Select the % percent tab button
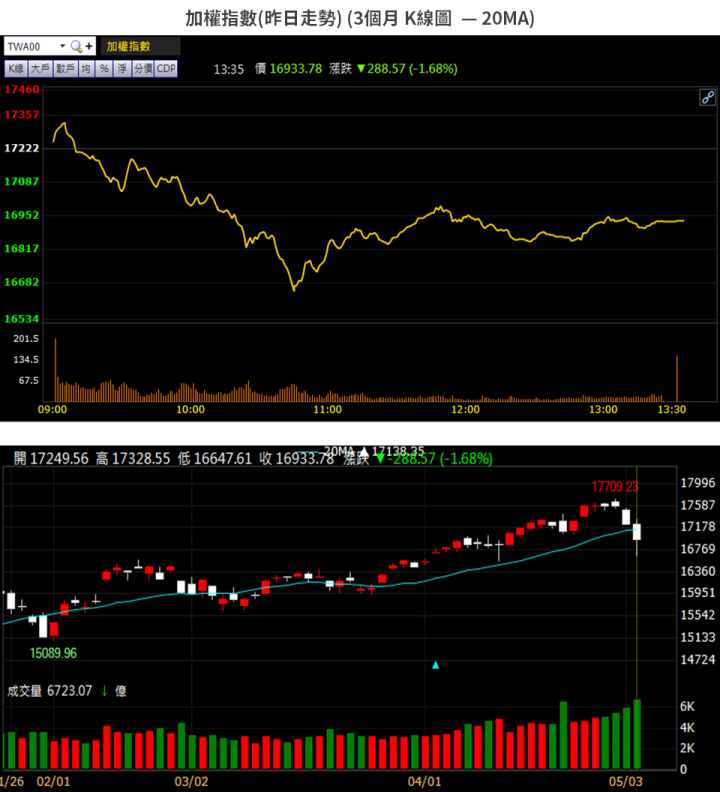Image resolution: width=720 pixels, height=792 pixels. [x=104, y=69]
